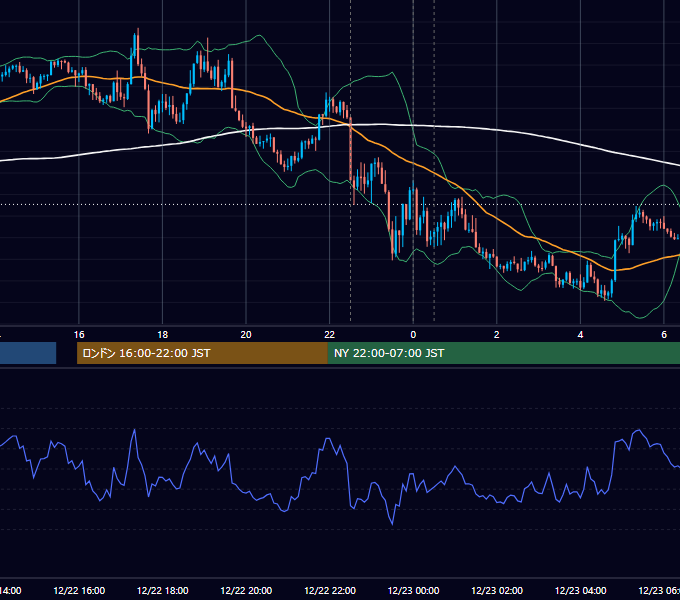Screen dimensions: 680x600
Task: Select the "12/23 04:00" date label
Action: click(x=581, y=590)
